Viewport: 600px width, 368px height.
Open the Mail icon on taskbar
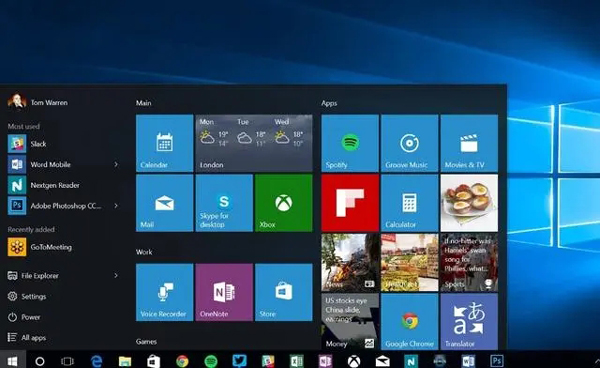(x=382, y=361)
